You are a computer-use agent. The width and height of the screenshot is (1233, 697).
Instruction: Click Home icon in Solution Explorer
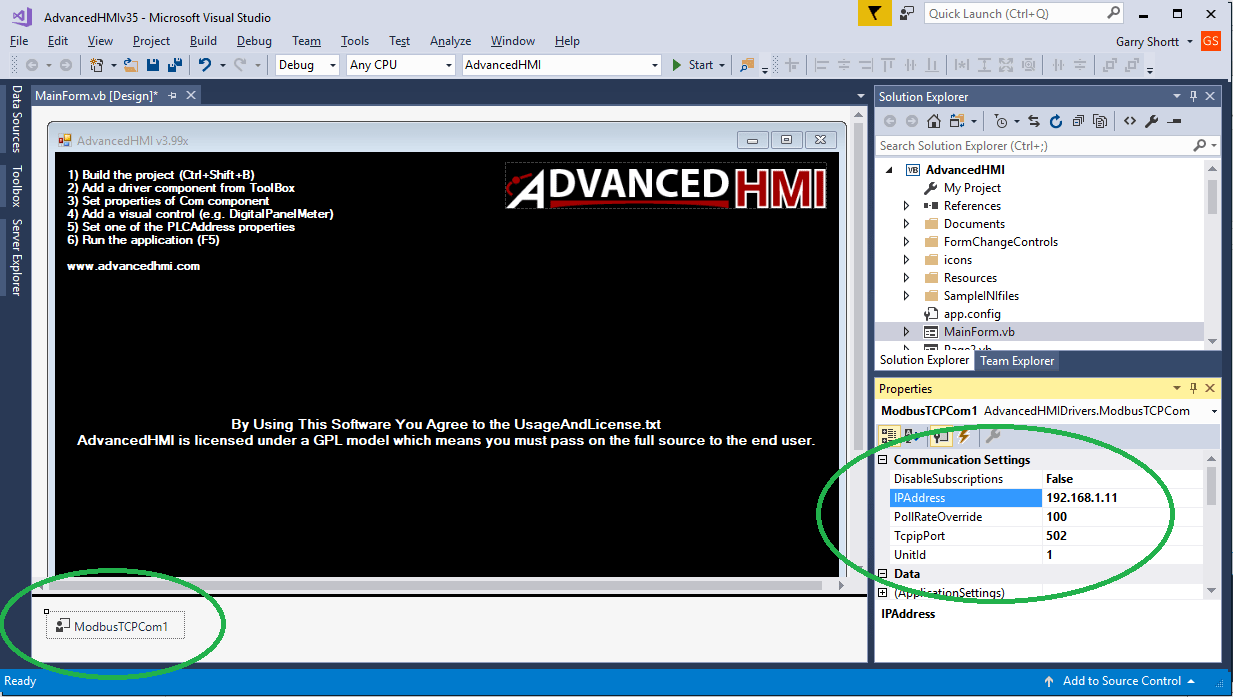point(933,121)
